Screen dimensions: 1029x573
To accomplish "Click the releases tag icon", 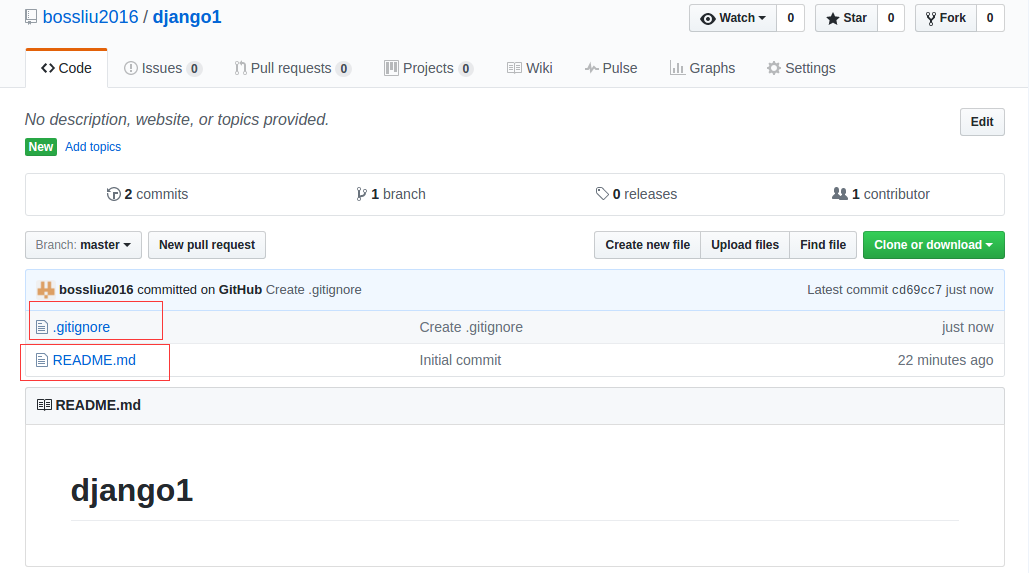I will (x=602, y=194).
